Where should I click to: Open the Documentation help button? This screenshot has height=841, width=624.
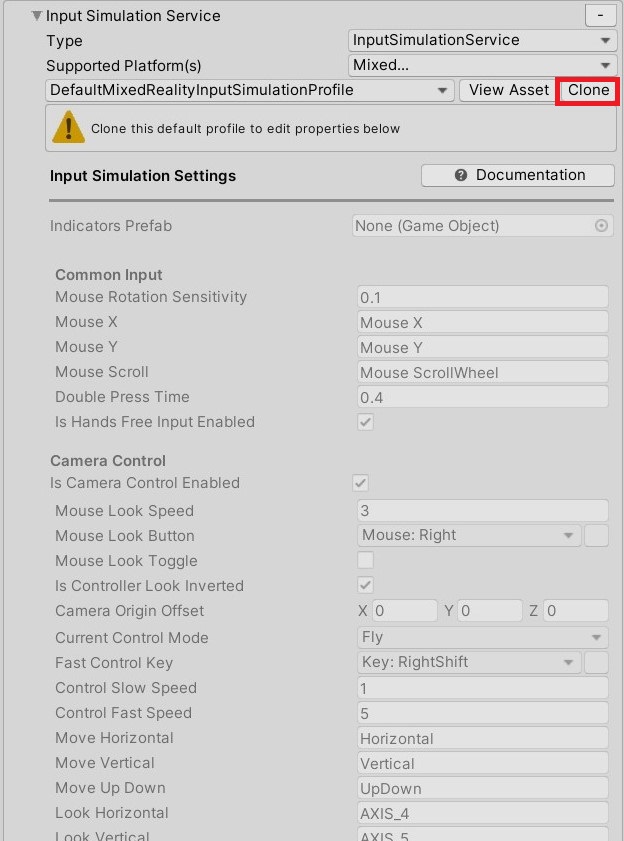click(518, 175)
